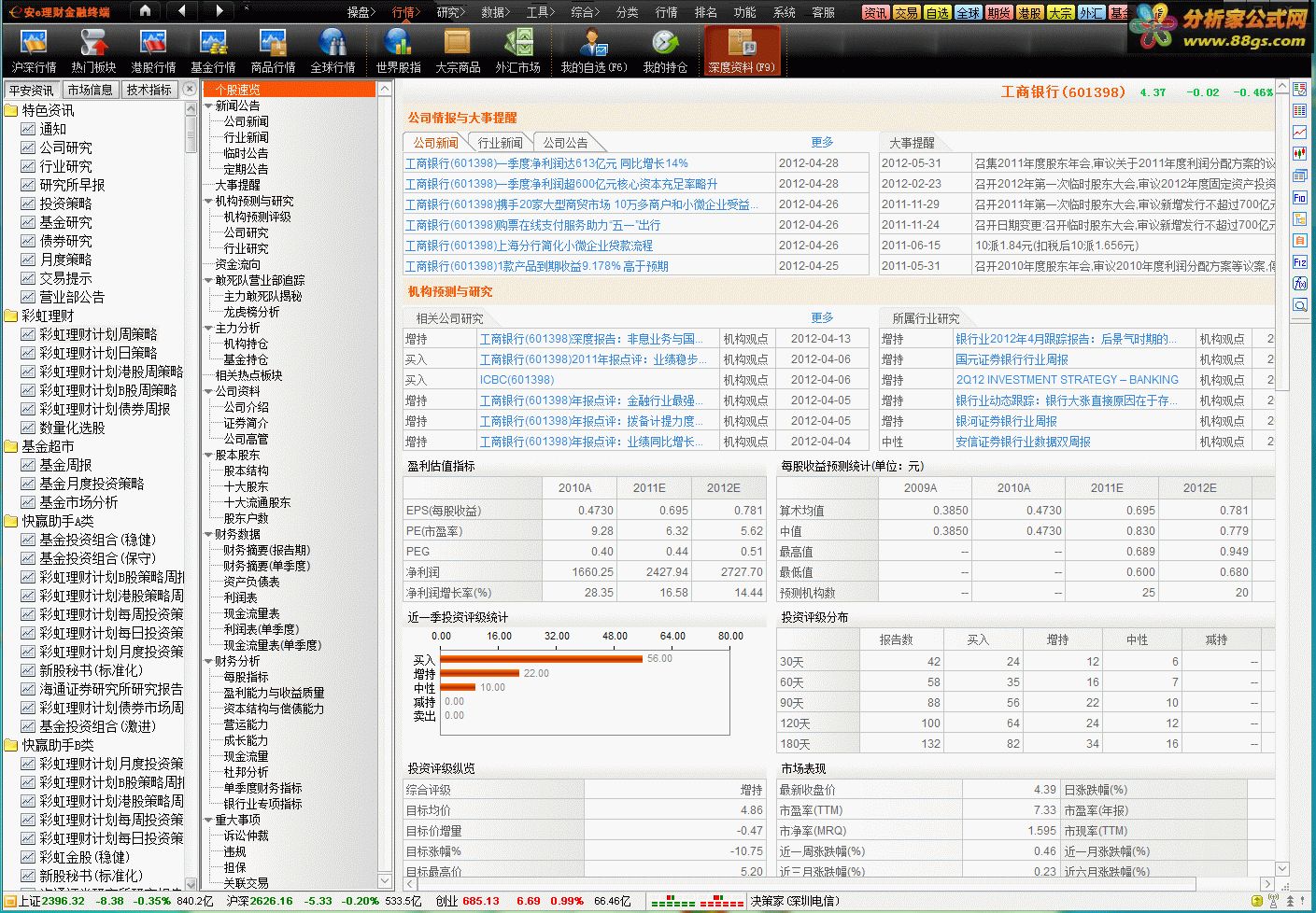Collapse the 公司资料 tree node

[x=208, y=391]
